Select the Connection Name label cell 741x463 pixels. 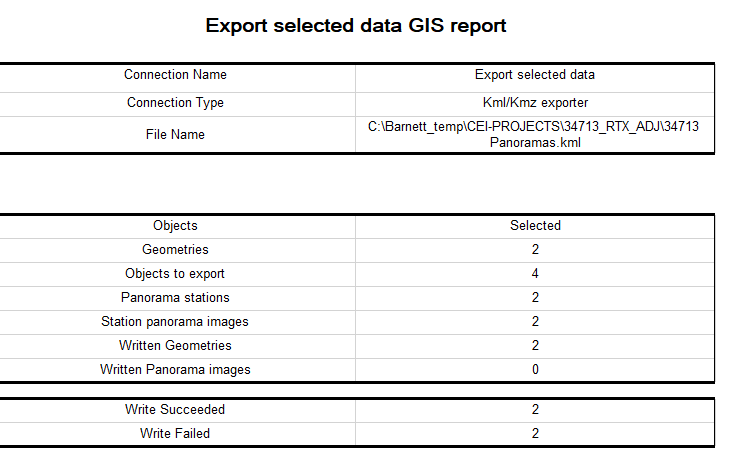click(175, 75)
